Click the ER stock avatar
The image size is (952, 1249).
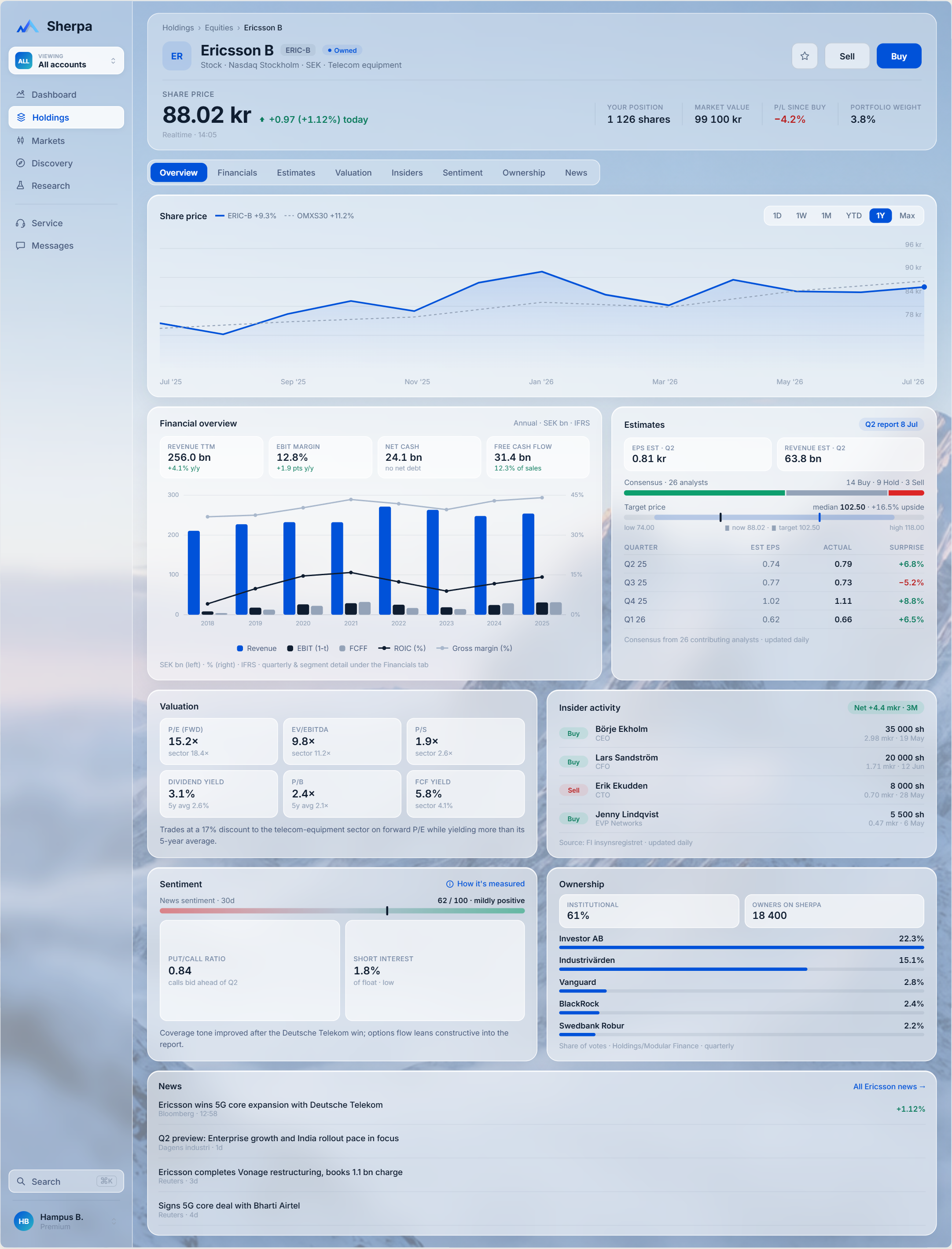177,56
